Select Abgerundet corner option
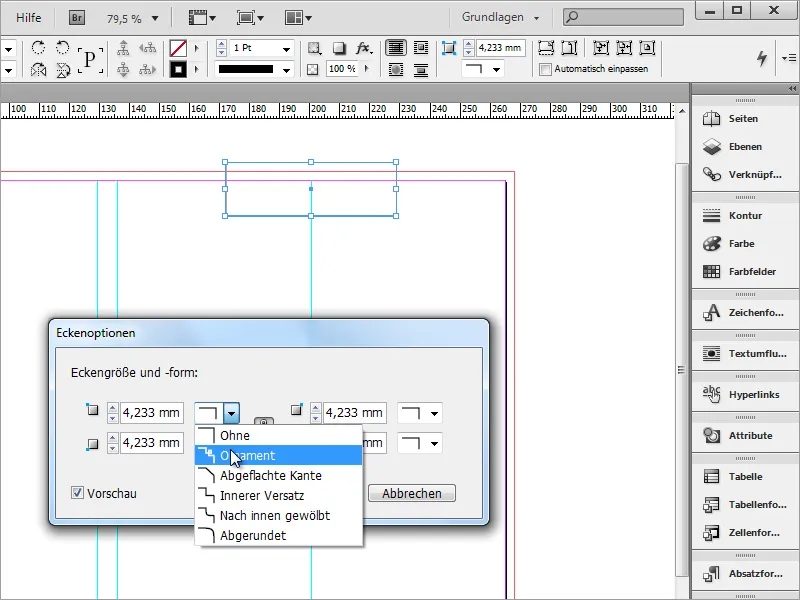Image resolution: width=800 pixels, height=600 pixels. coord(279,535)
